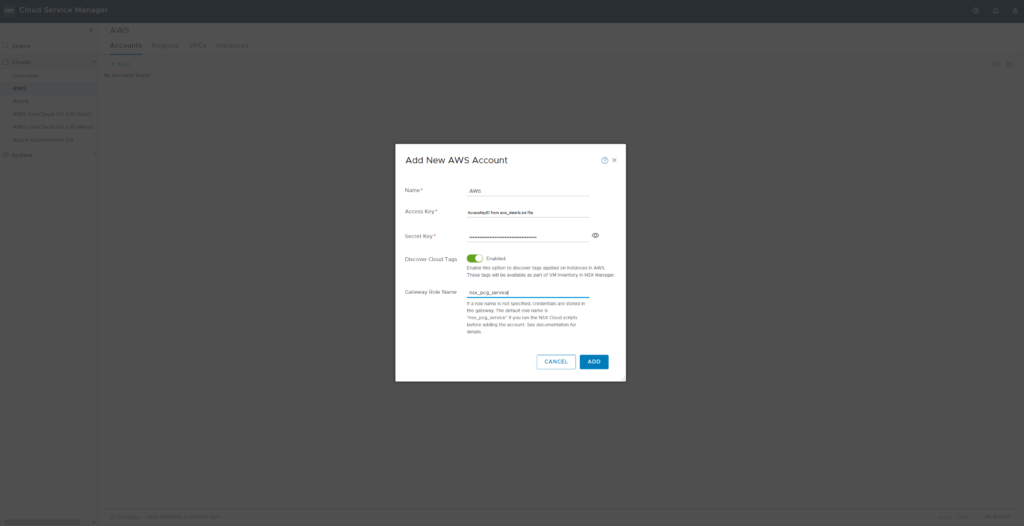
Task: Select AWS GovCloud US (US-East)
Action: [x=52, y=114]
